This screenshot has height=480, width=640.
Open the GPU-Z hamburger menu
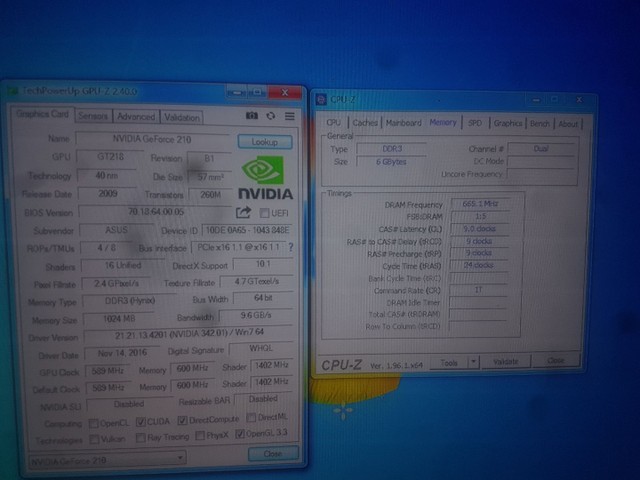click(290, 117)
